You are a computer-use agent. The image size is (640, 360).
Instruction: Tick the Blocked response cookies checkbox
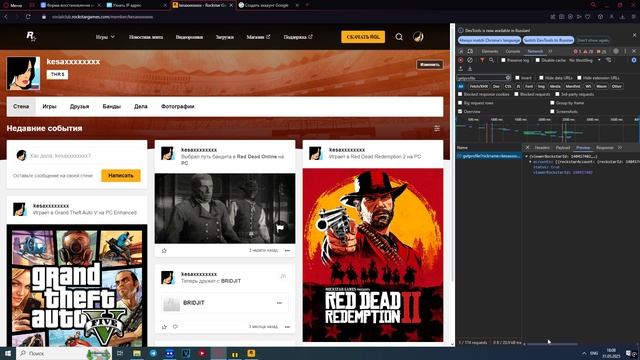click(460, 94)
